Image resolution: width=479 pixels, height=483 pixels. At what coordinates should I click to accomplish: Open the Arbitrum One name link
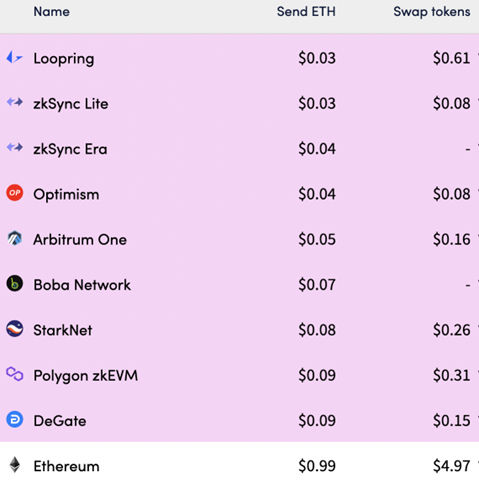point(80,240)
